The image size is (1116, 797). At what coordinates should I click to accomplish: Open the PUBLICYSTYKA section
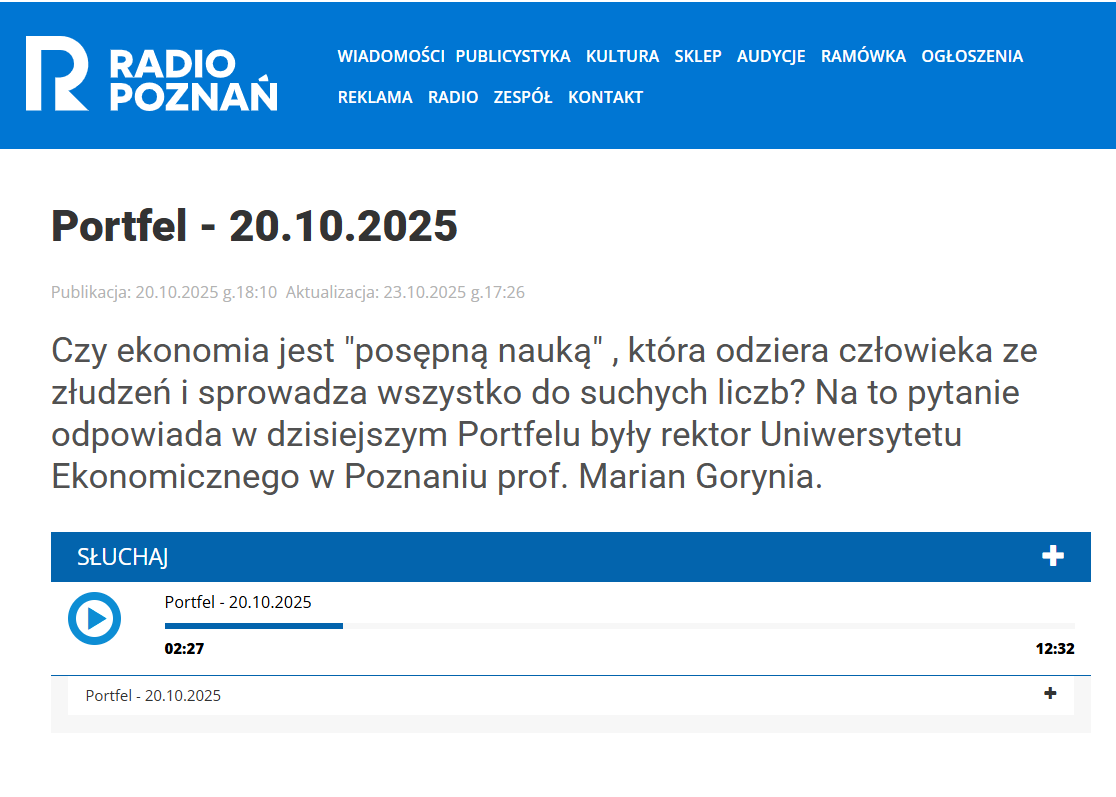tap(513, 56)
